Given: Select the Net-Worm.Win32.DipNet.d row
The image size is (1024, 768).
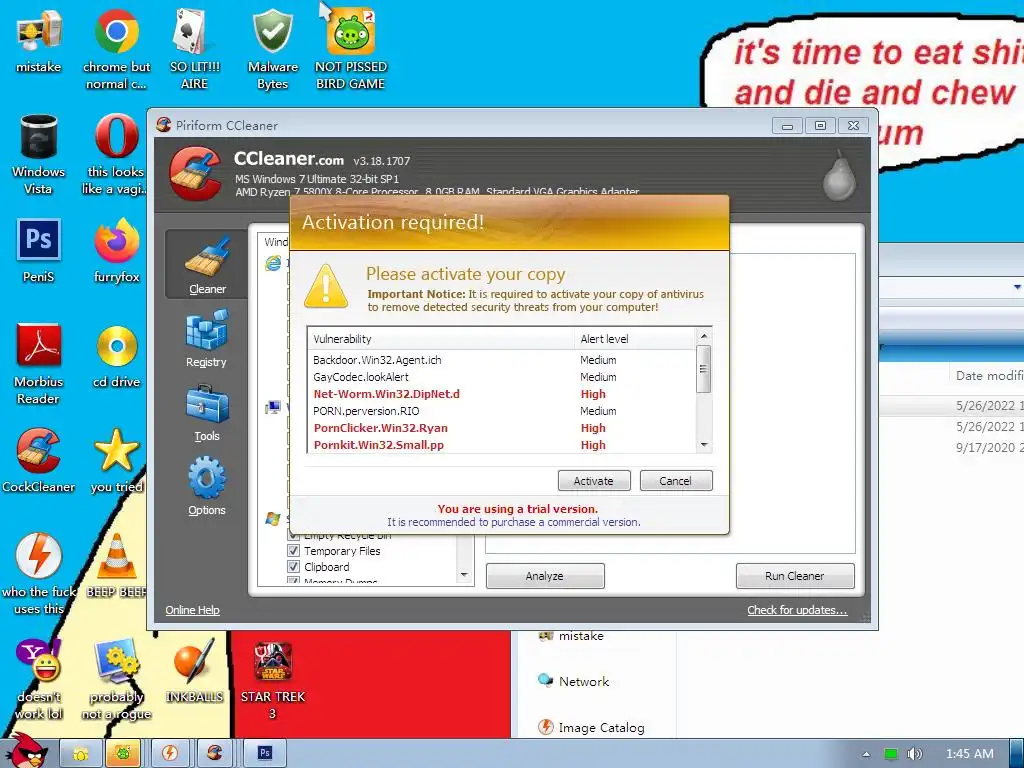Looking at the screenshot, I should 502,394.
